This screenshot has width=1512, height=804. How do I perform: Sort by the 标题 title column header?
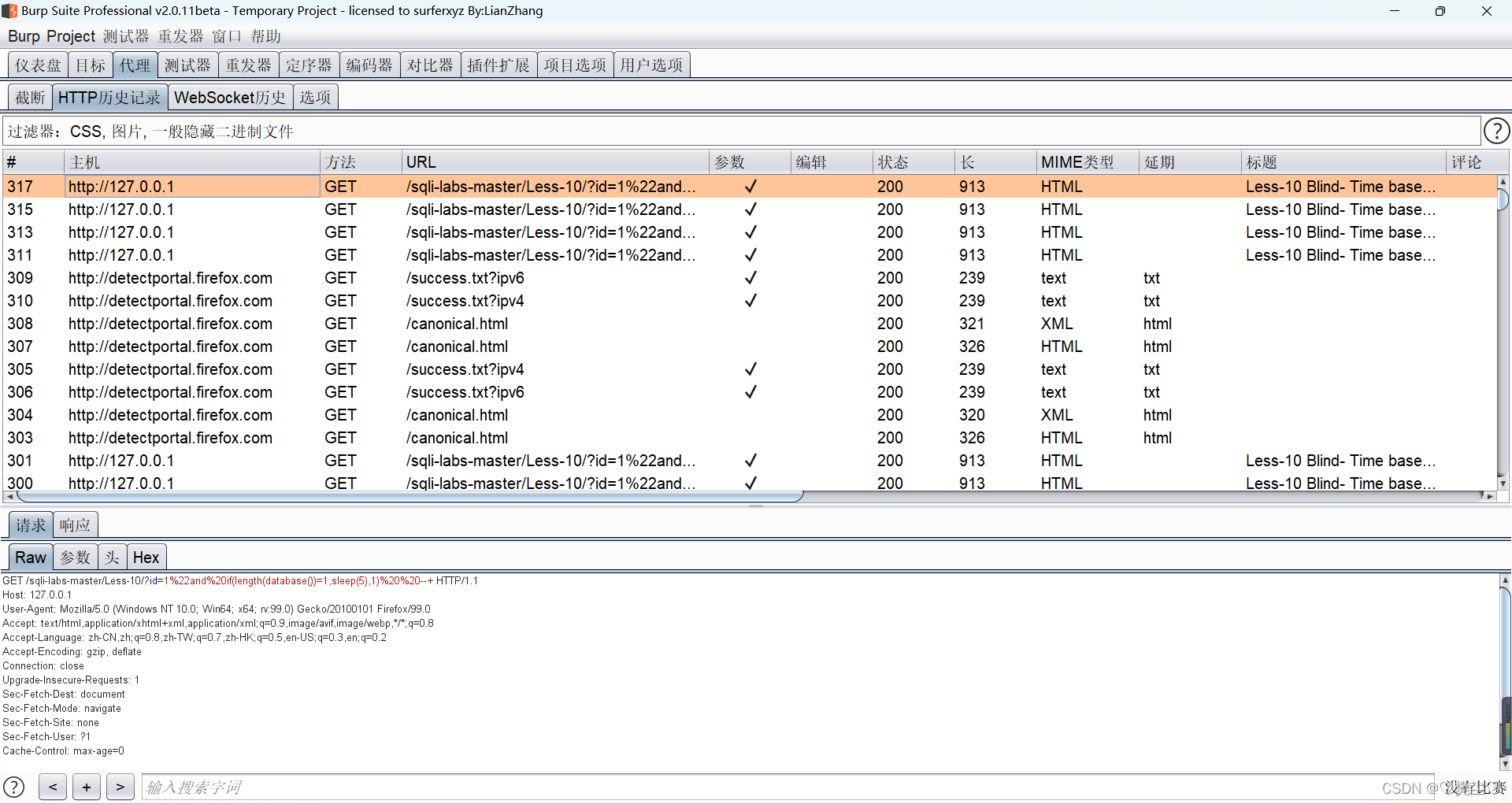pos(1343,162)
